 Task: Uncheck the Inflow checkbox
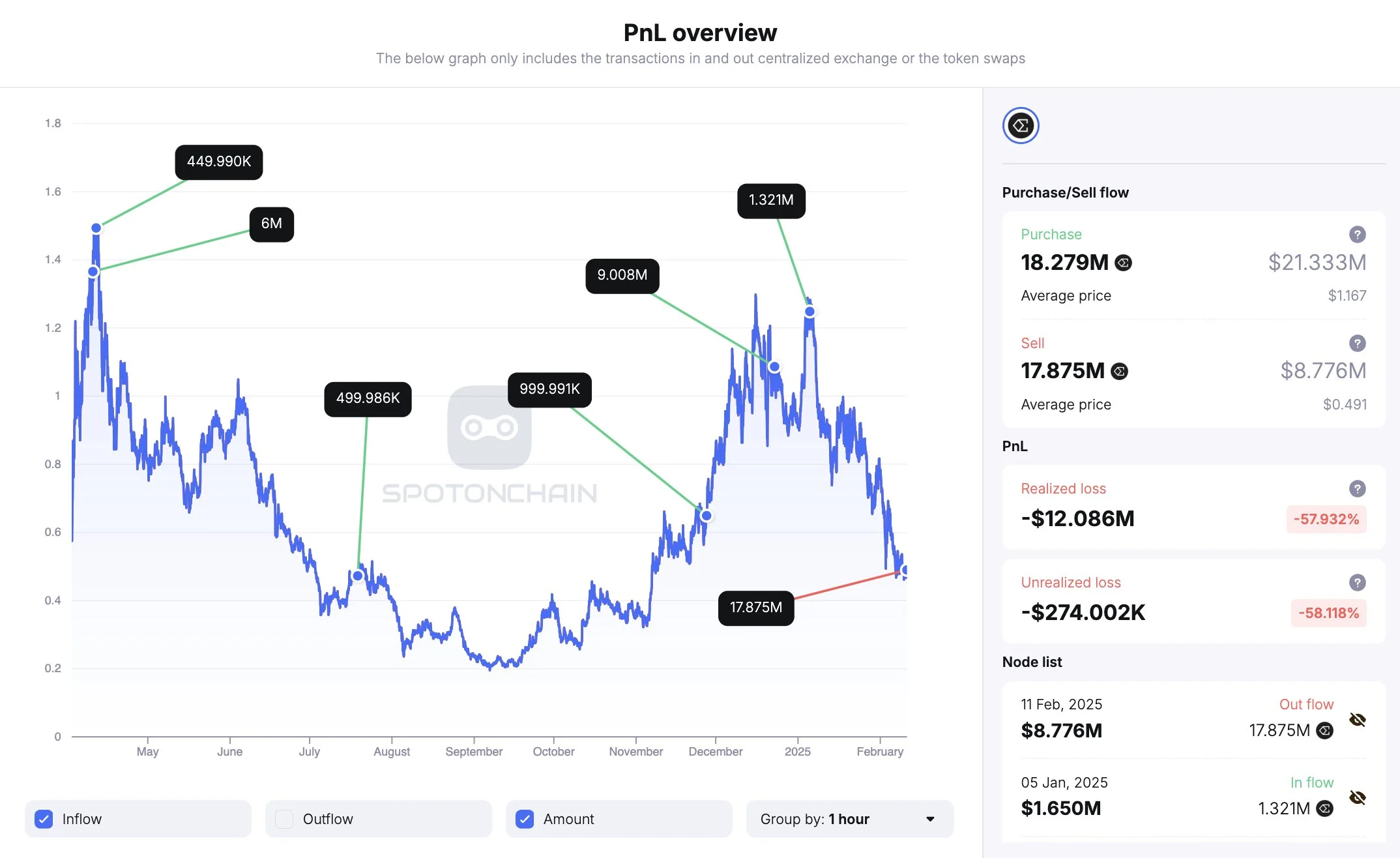[44, 819]
